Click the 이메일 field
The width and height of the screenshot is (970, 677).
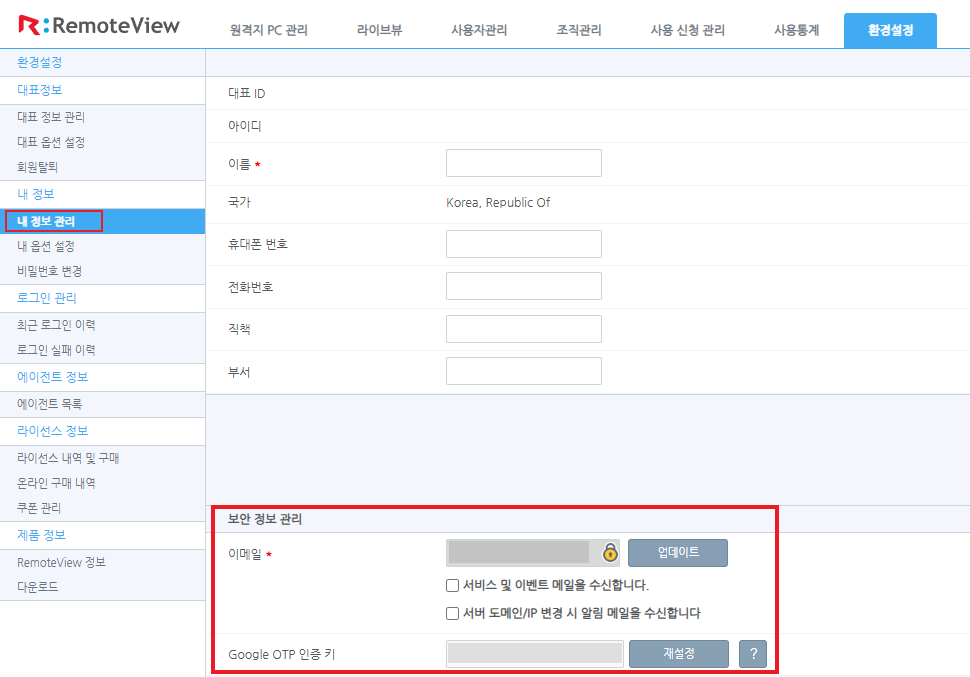click(532, 553)
